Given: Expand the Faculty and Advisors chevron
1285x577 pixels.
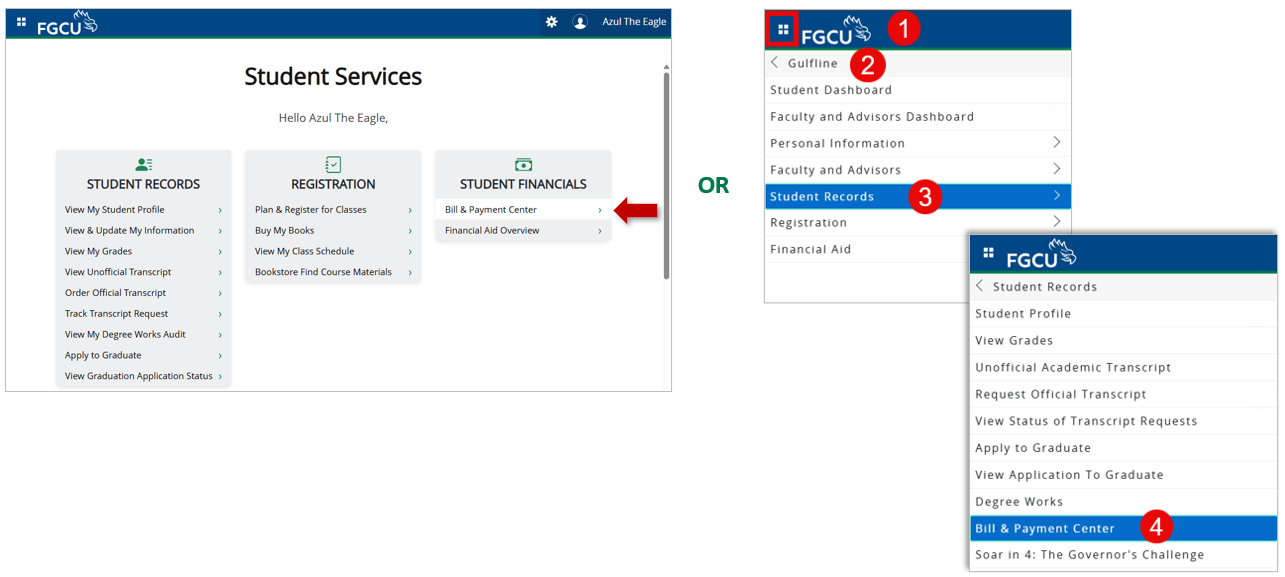Looking at the screenshot, I should (x=1057, y=169).
